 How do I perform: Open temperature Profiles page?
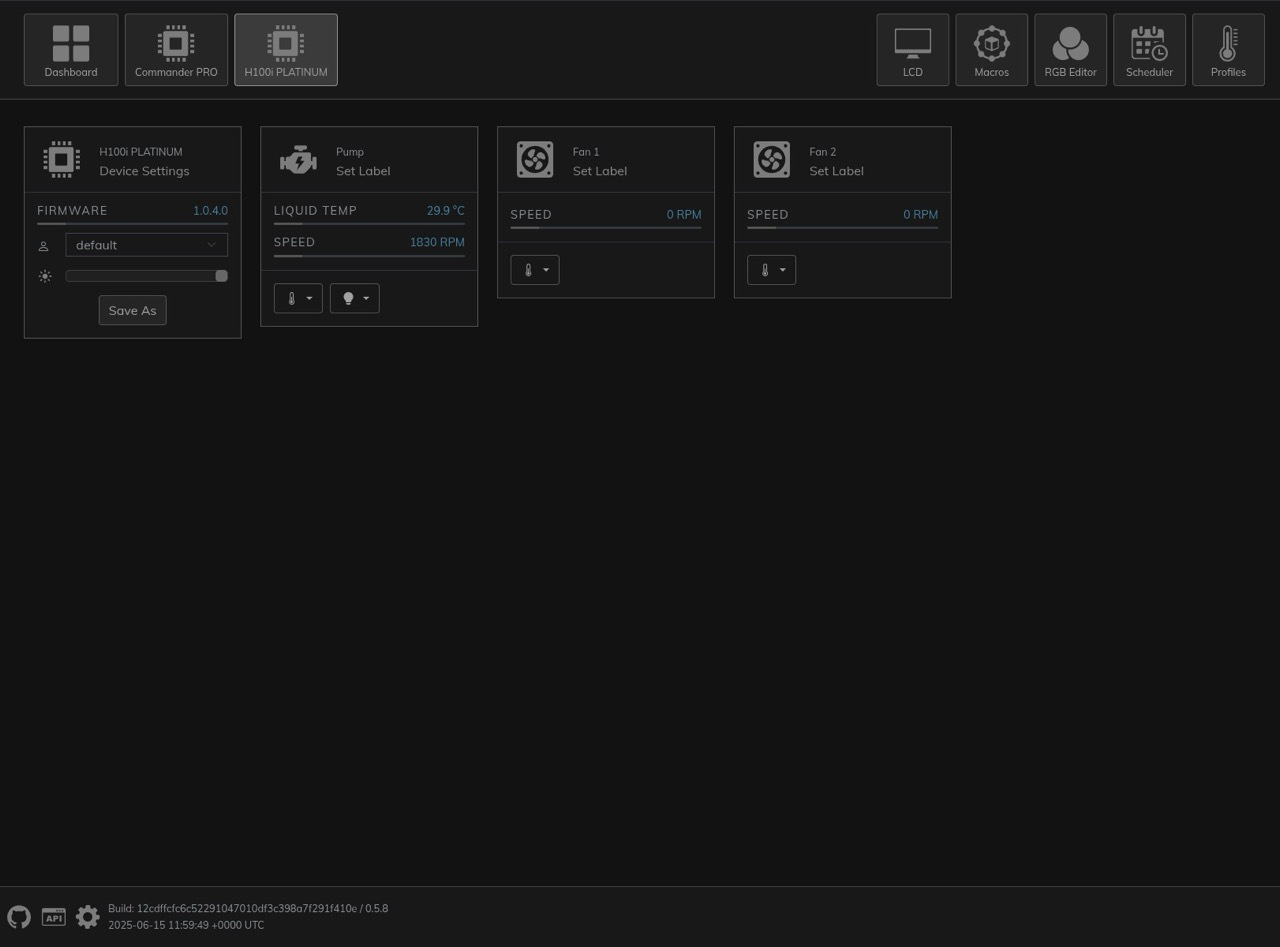[x=1228, y=50]
